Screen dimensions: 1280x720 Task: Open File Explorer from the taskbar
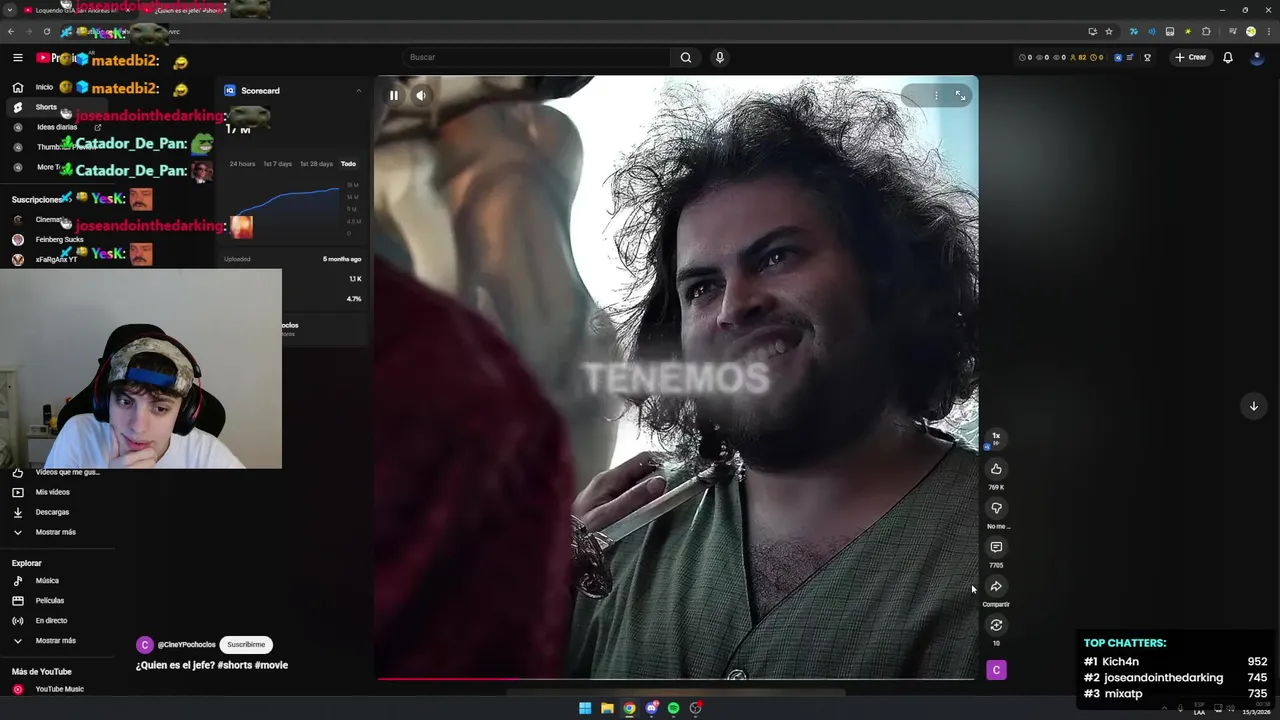(x=607, y=708)
